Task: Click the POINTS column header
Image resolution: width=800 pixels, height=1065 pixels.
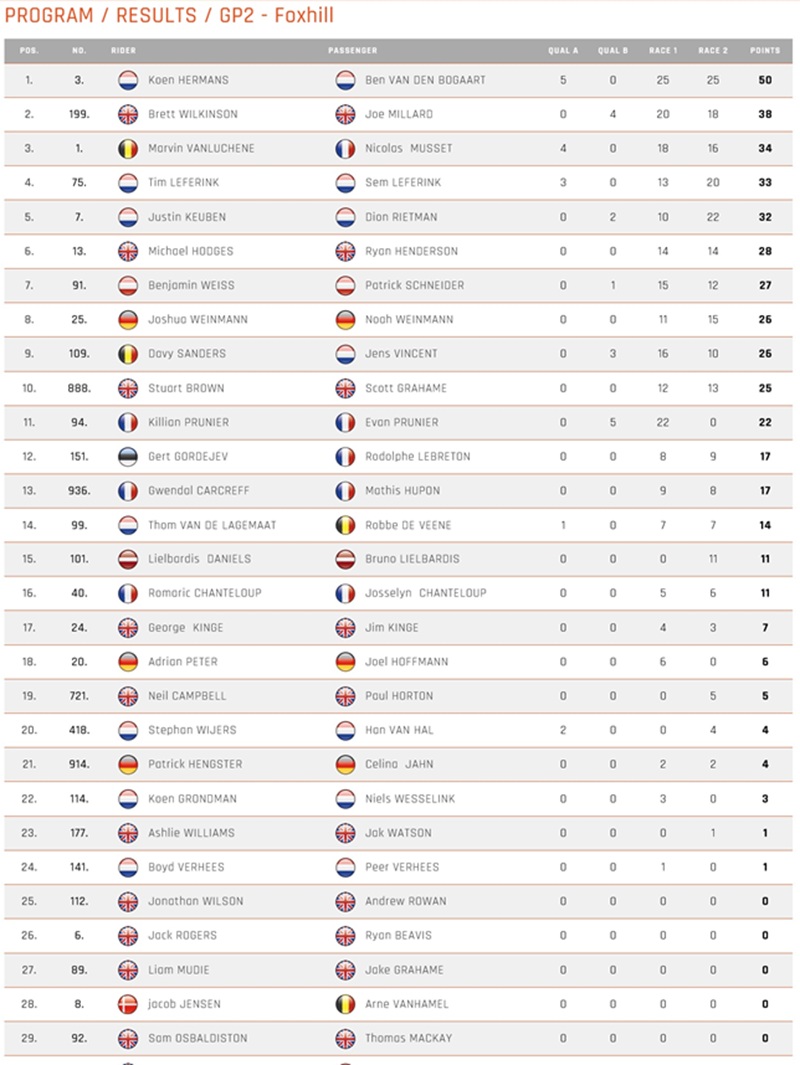Action: coord(765,50)
